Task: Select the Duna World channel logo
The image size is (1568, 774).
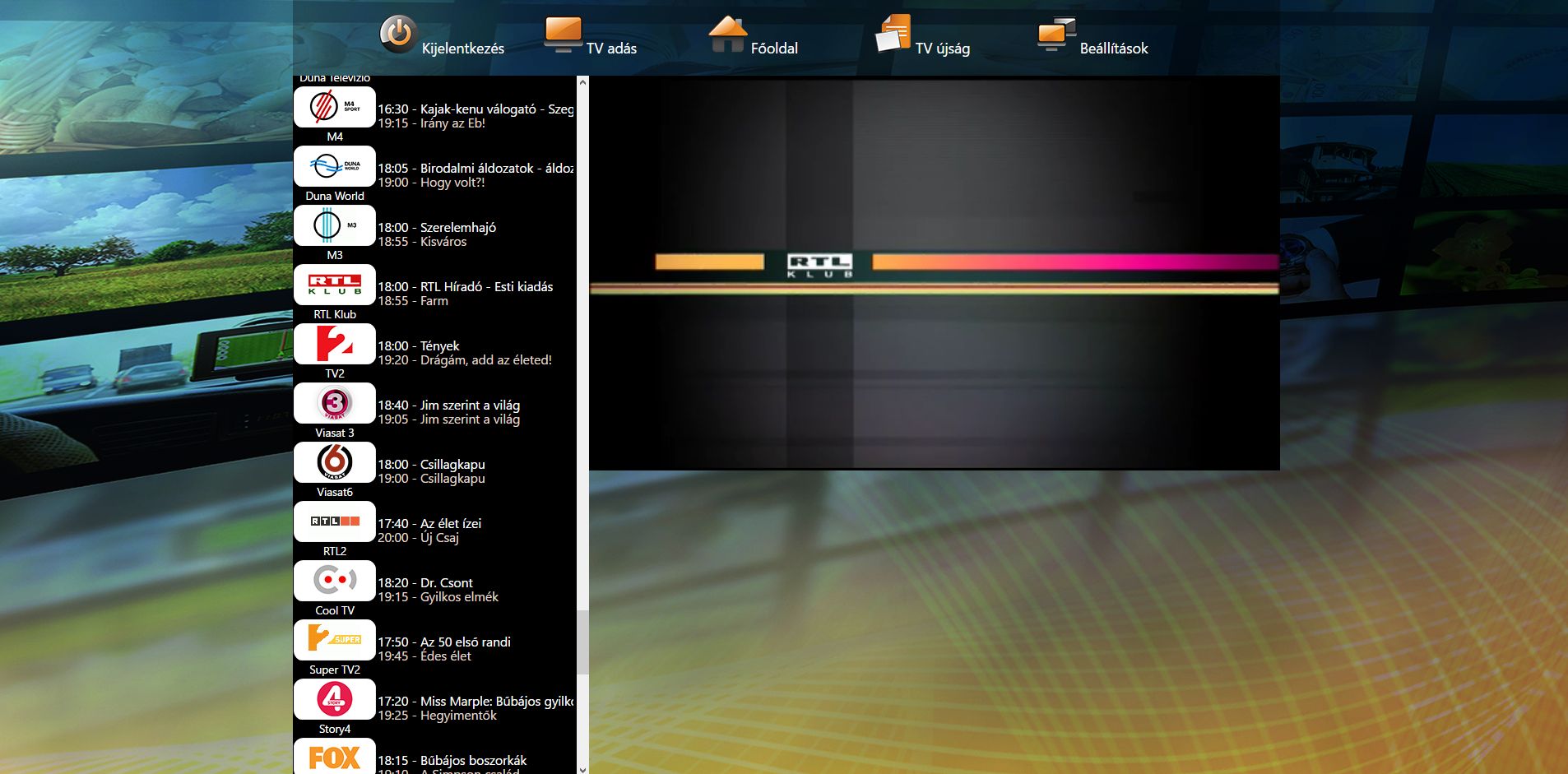Action: point(335,166)
